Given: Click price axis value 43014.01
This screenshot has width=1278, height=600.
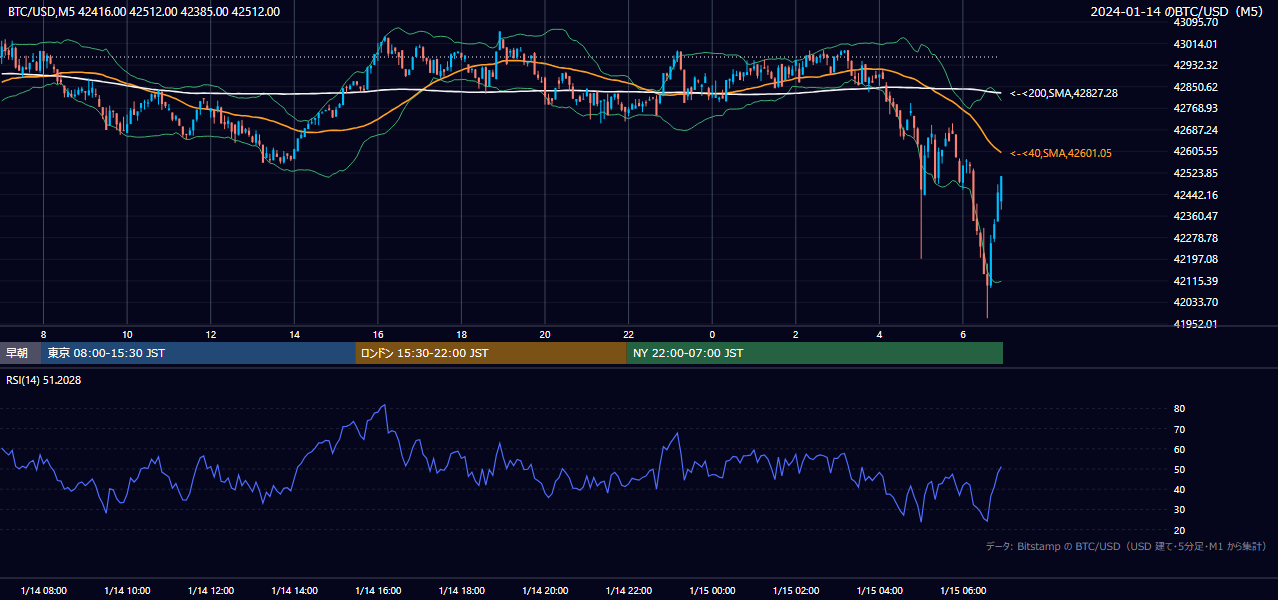Looking at the screenshot, I should (1195, 44).
